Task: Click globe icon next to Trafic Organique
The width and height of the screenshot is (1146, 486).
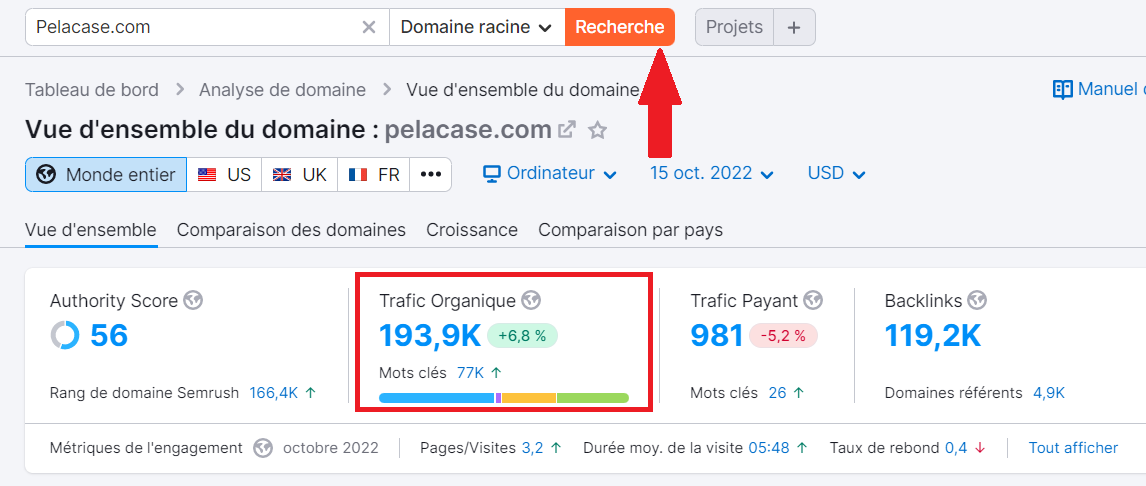Action: [531, 300]
